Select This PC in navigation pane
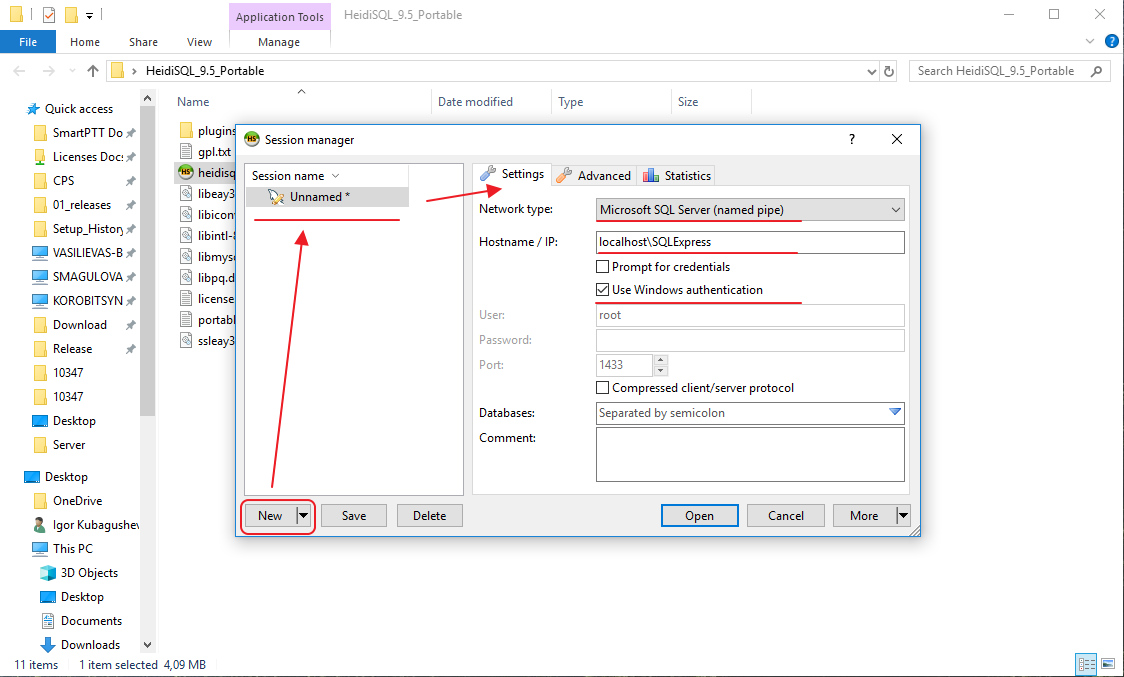The image size is (1124, 677). [x=72, y=549]
